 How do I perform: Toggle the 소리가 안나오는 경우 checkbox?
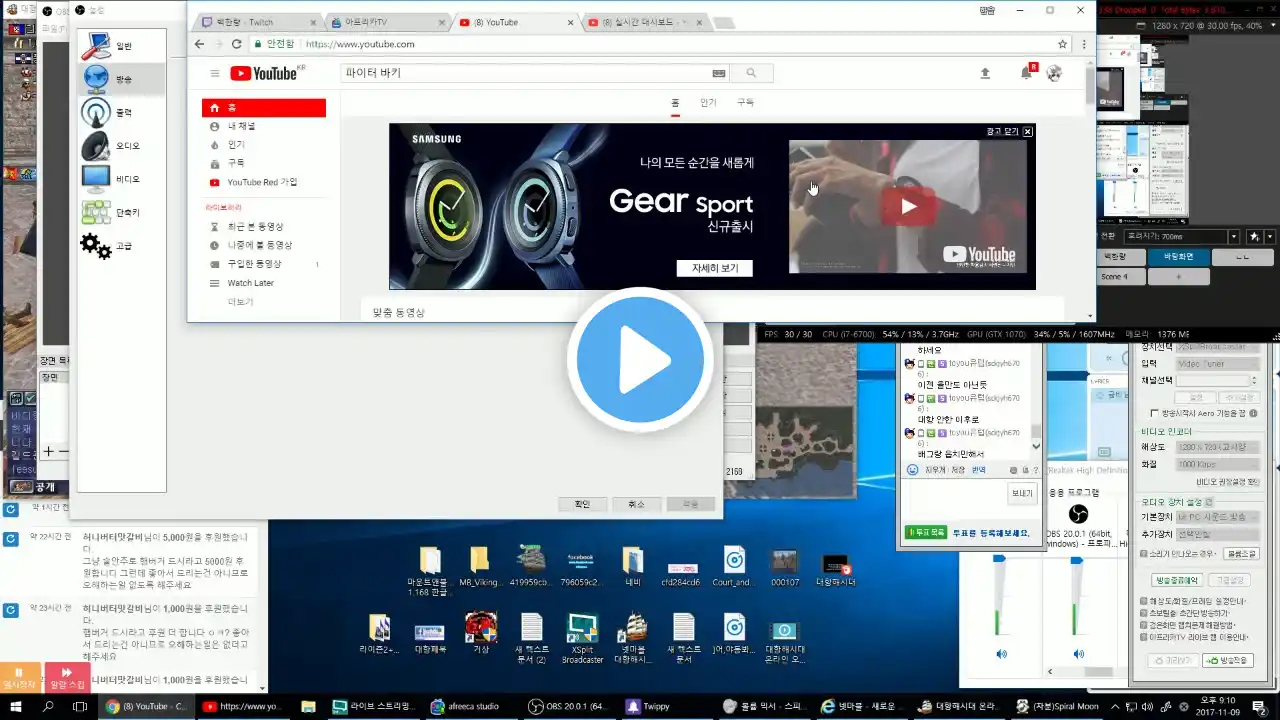point(1144,553)
